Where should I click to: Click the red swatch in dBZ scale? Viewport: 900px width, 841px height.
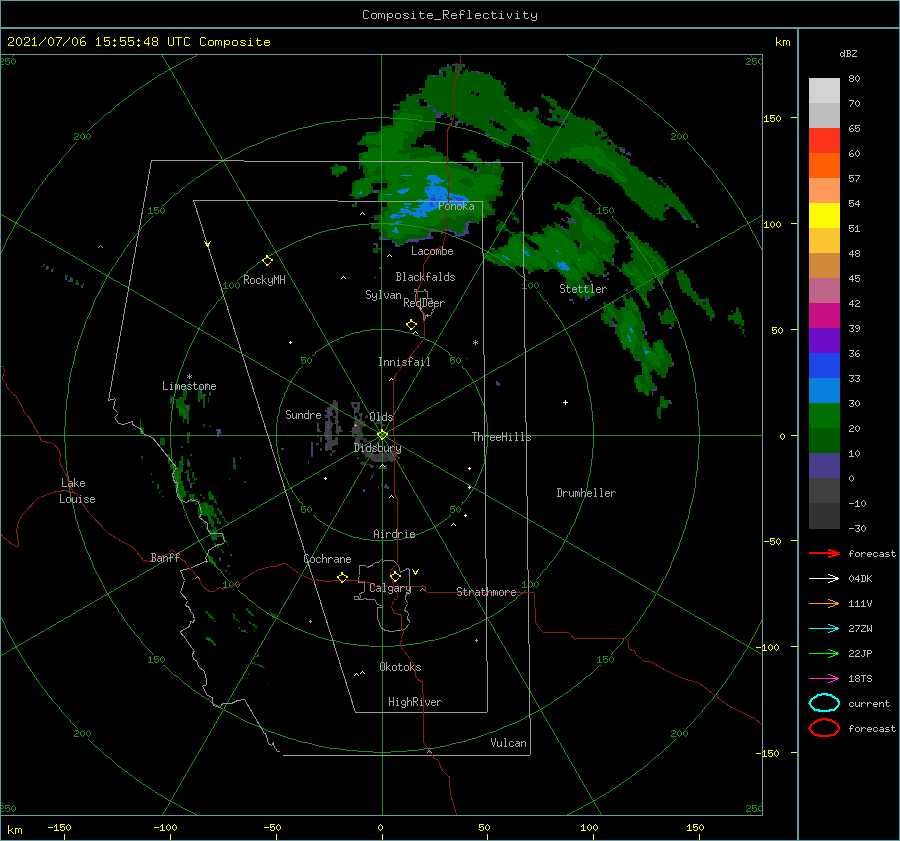click(x=824, y=141)
